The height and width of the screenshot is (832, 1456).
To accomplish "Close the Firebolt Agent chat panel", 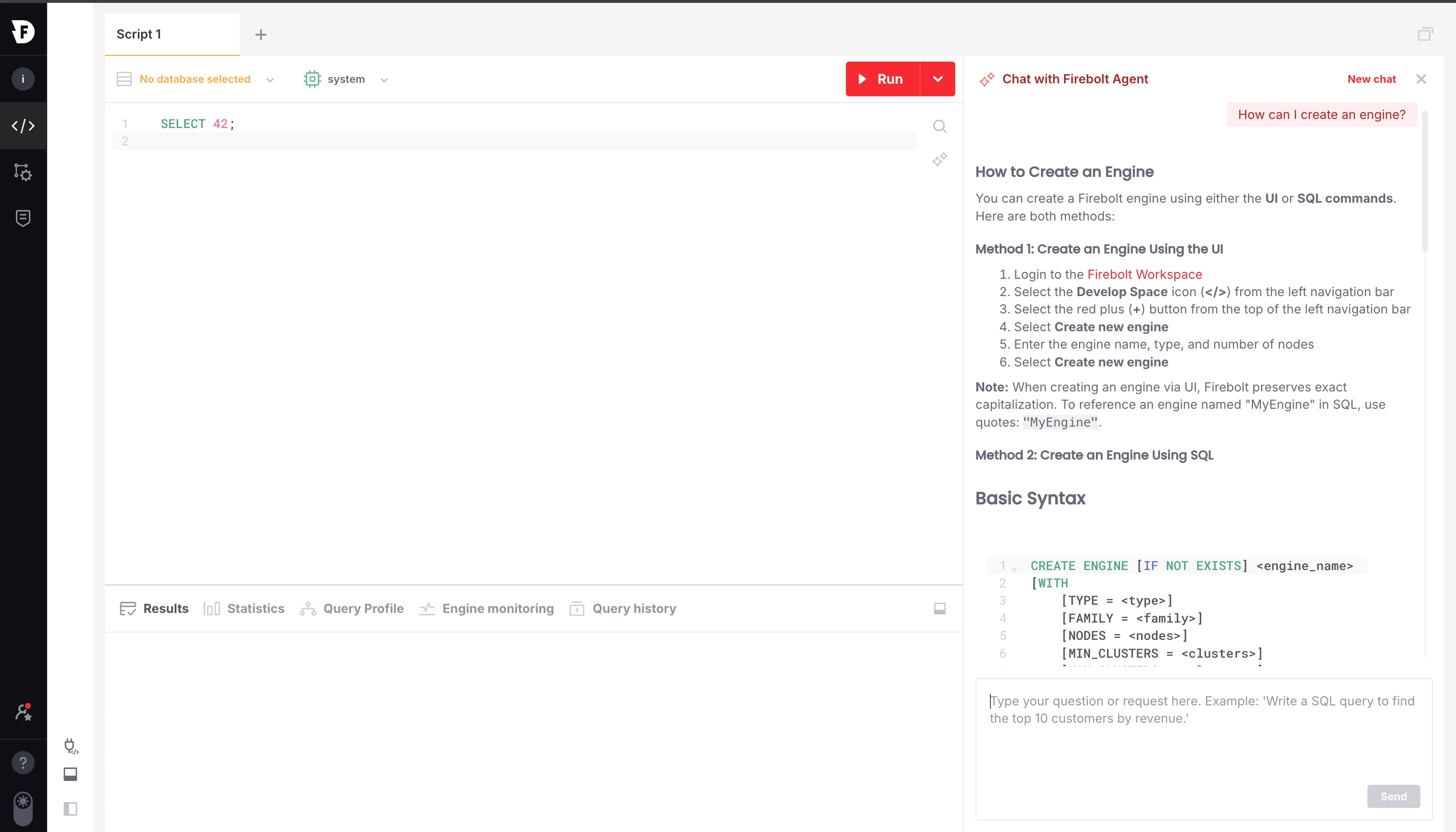I will pos(1421,79).
